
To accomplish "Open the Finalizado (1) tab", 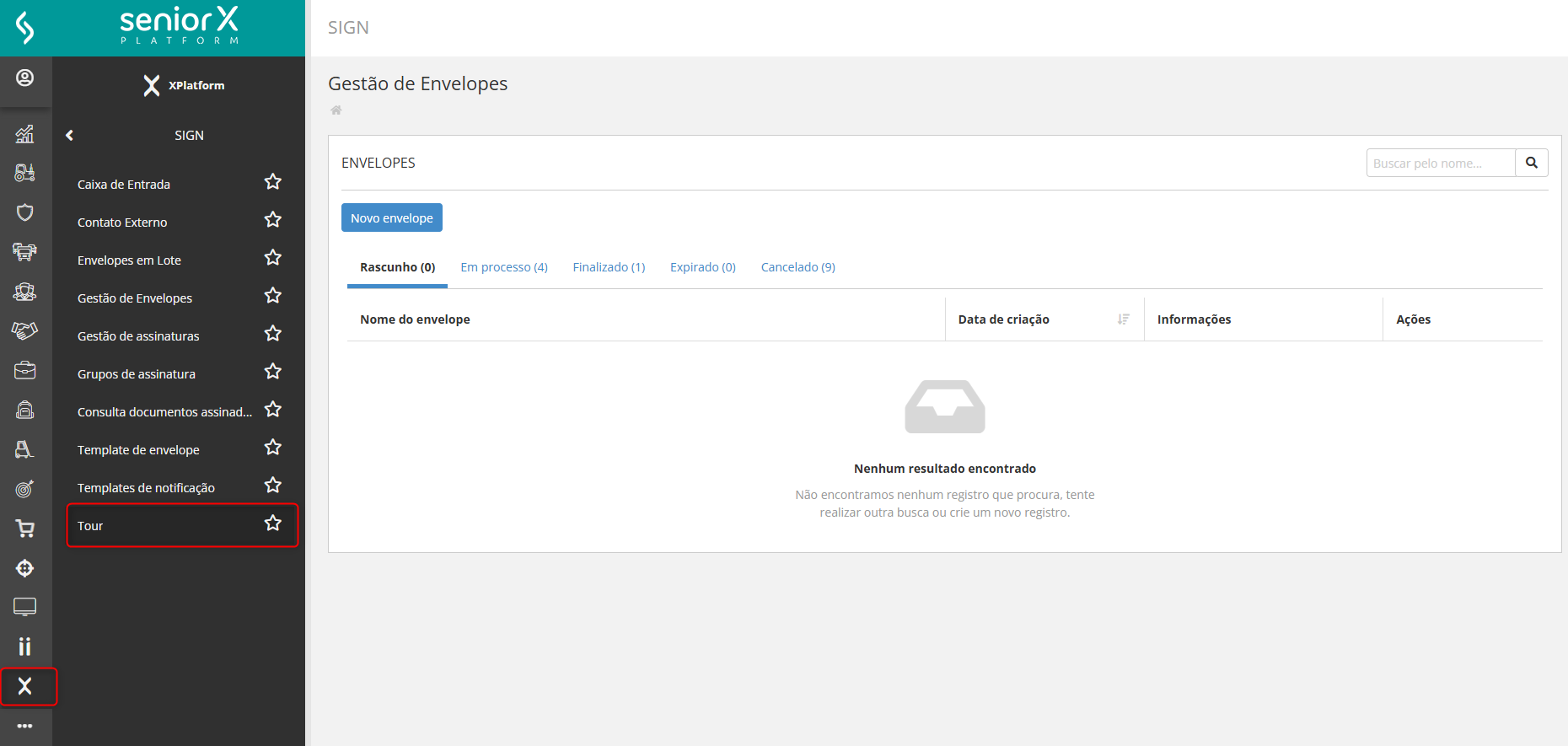I will click(x=609, y=267).
